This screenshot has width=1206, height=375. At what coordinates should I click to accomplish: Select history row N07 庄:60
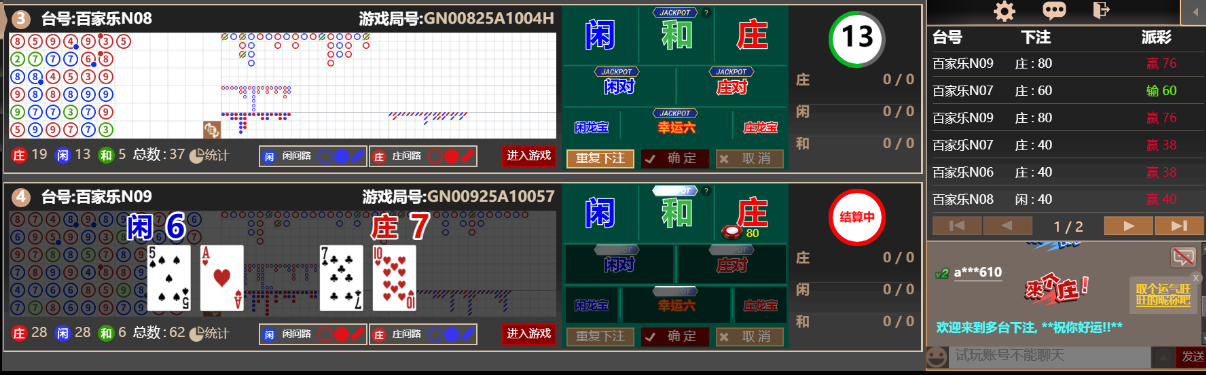tap(1067, 90)
